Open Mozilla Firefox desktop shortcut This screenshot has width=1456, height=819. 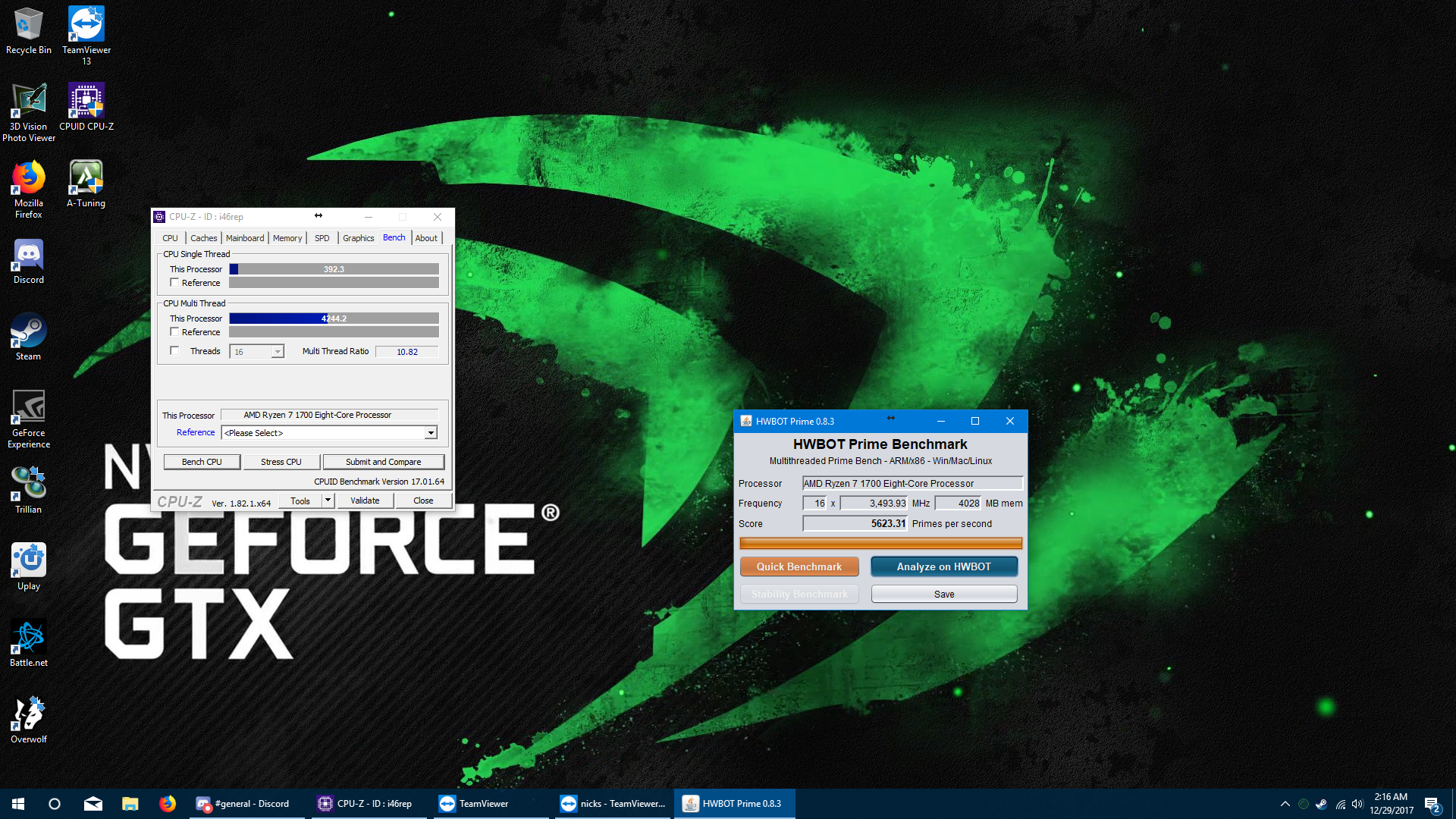[29, 189]
